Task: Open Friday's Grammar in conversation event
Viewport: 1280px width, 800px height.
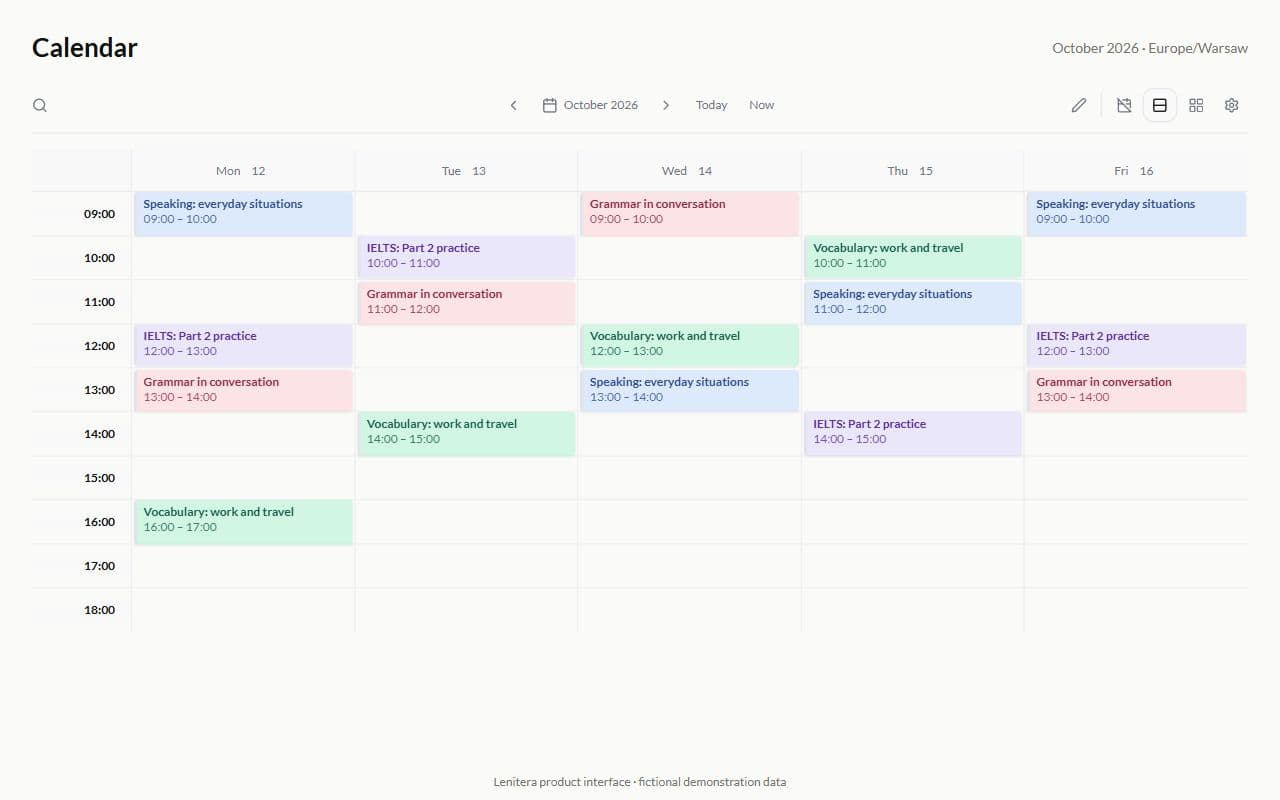Action: [1136, 391]
